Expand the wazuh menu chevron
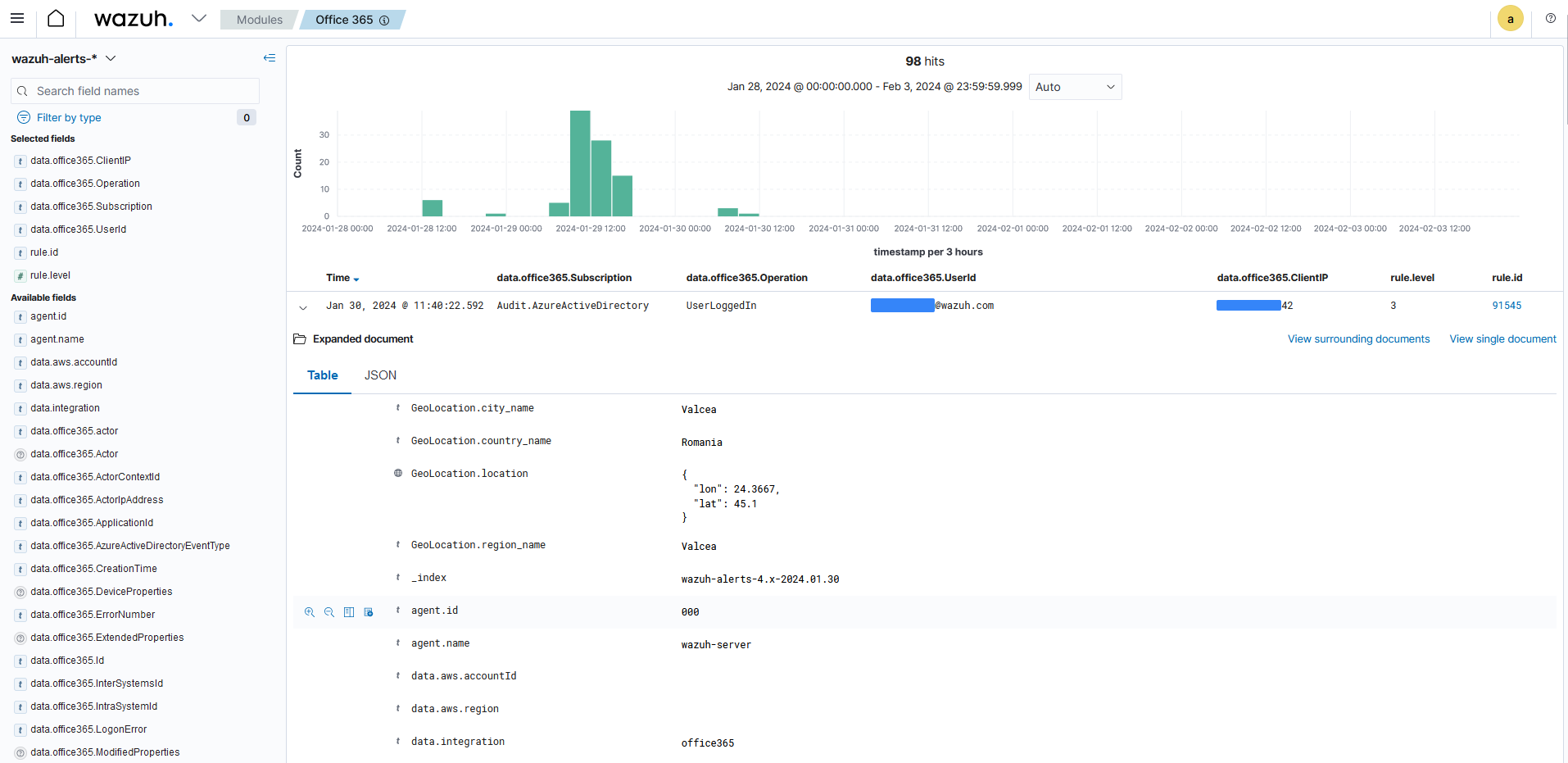1568x763 pixels. point(199,18)
